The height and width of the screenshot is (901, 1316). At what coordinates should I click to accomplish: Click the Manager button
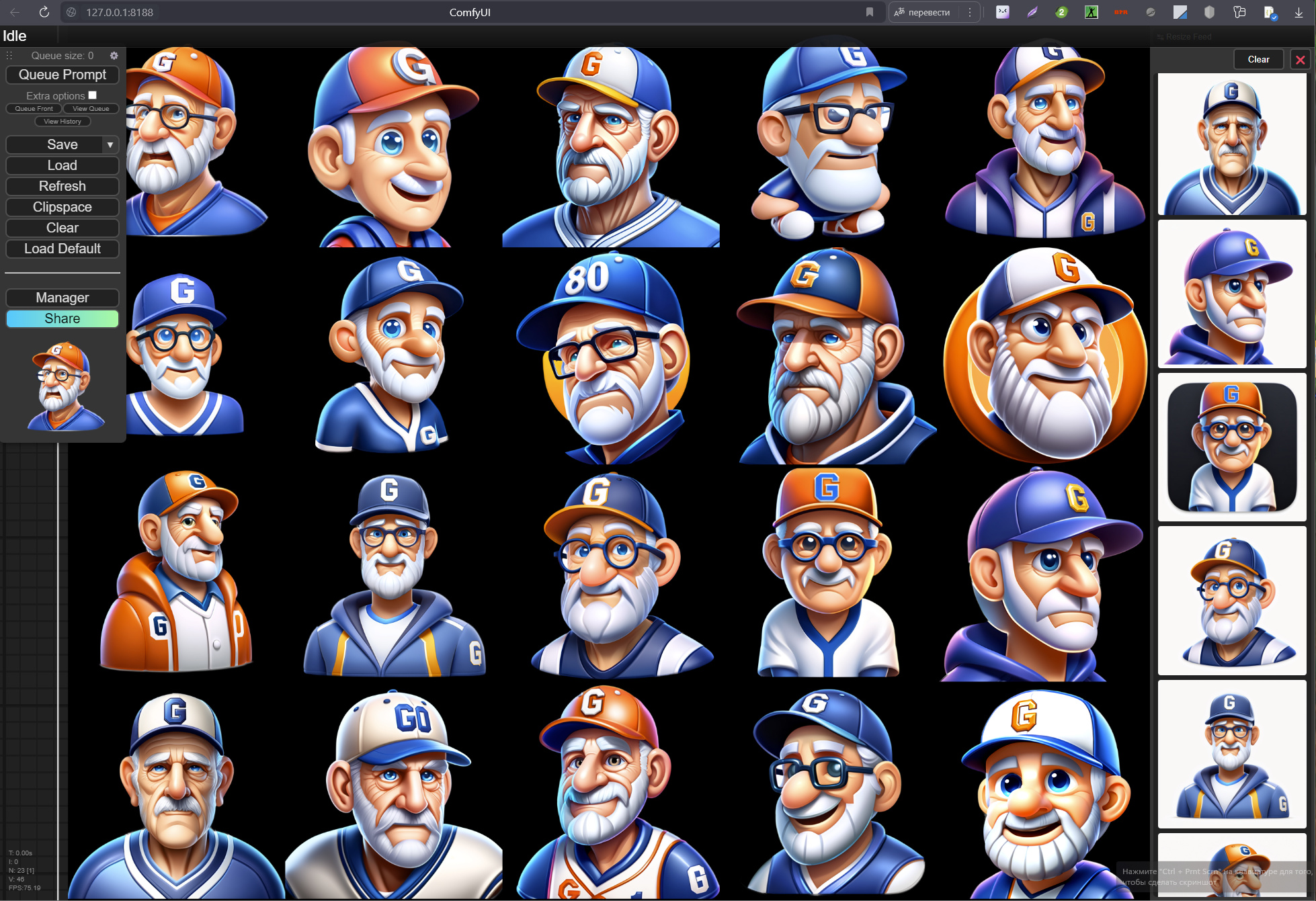(x=62, y=297)
